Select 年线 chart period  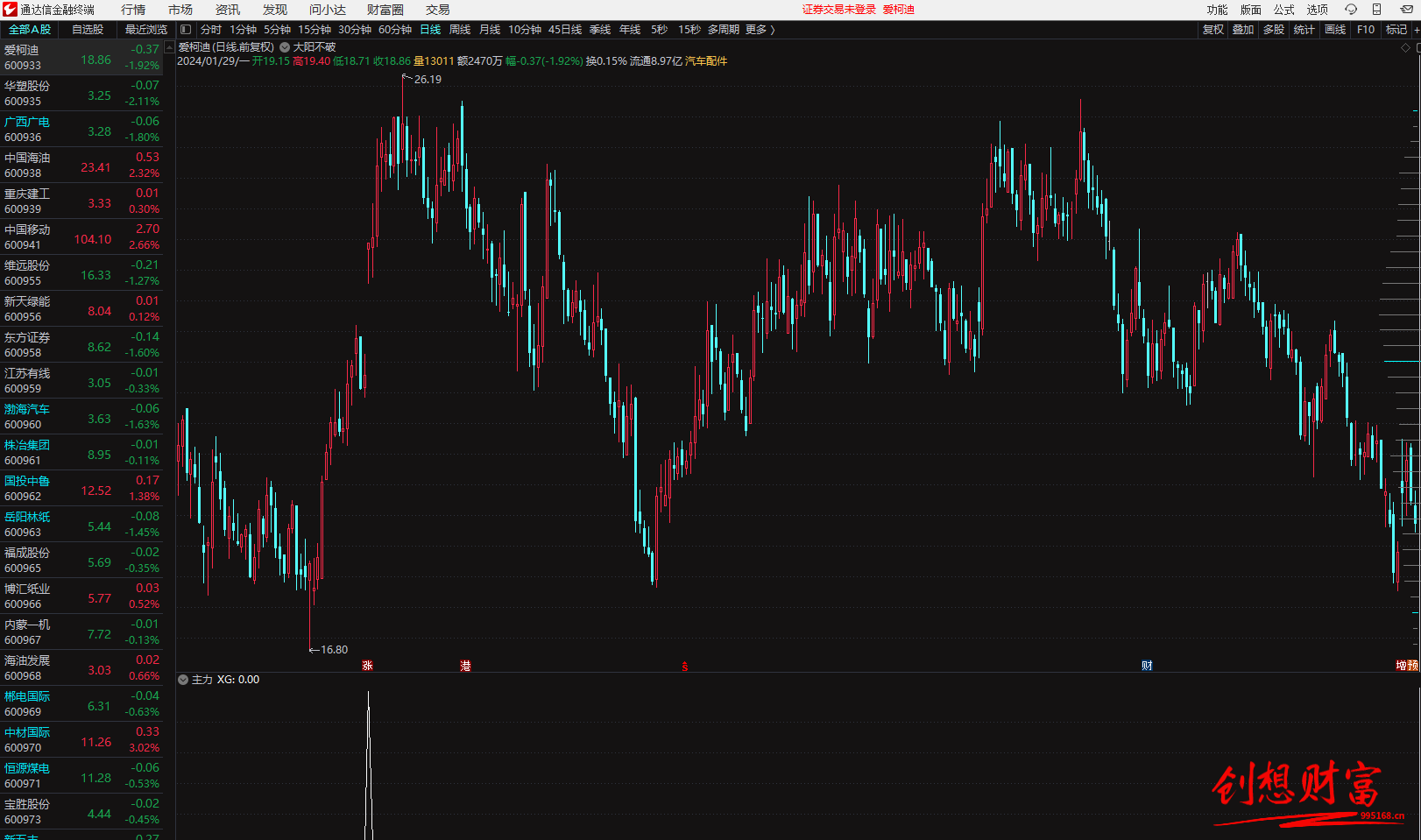coord(630,30)
